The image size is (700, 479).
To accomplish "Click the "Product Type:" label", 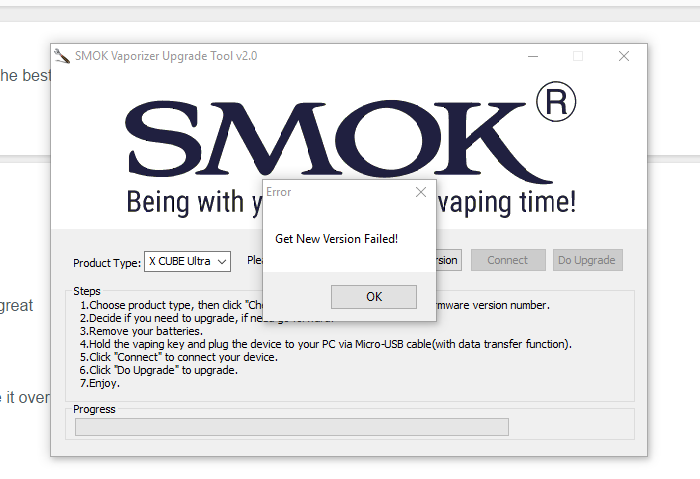I will [x=107, y=263].
